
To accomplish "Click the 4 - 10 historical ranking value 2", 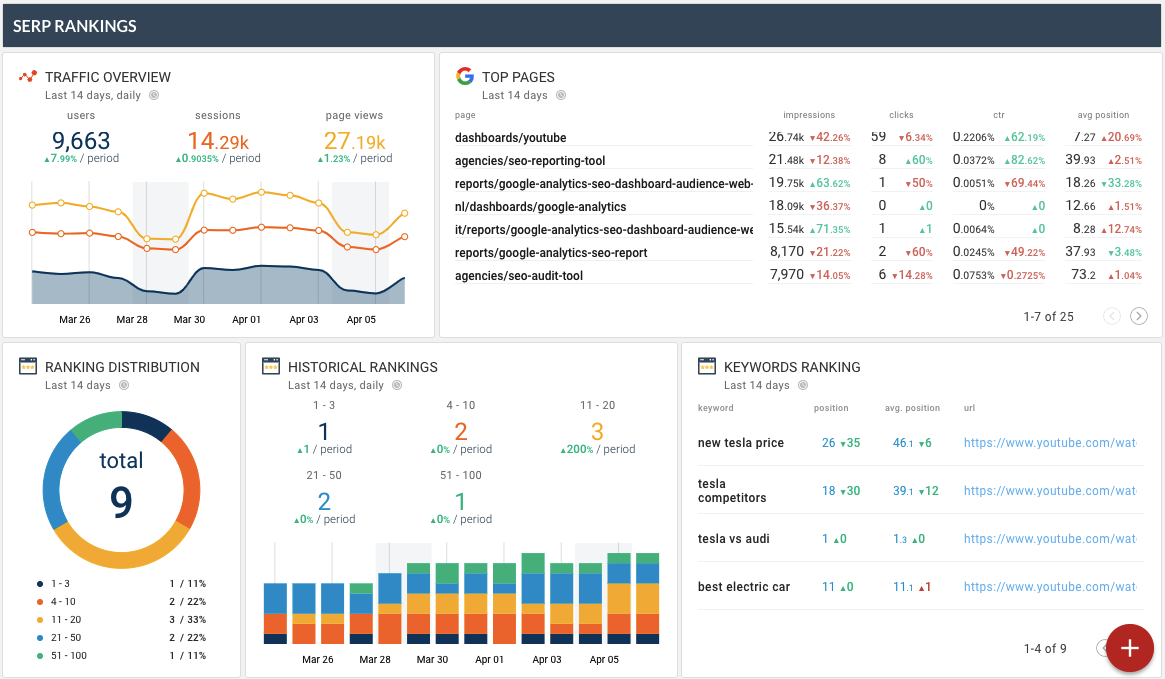I will [461, 432].
